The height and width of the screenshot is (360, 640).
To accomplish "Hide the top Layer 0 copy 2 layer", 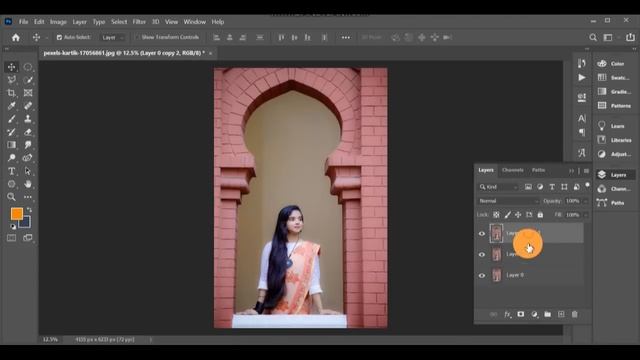I will point(482,234).
